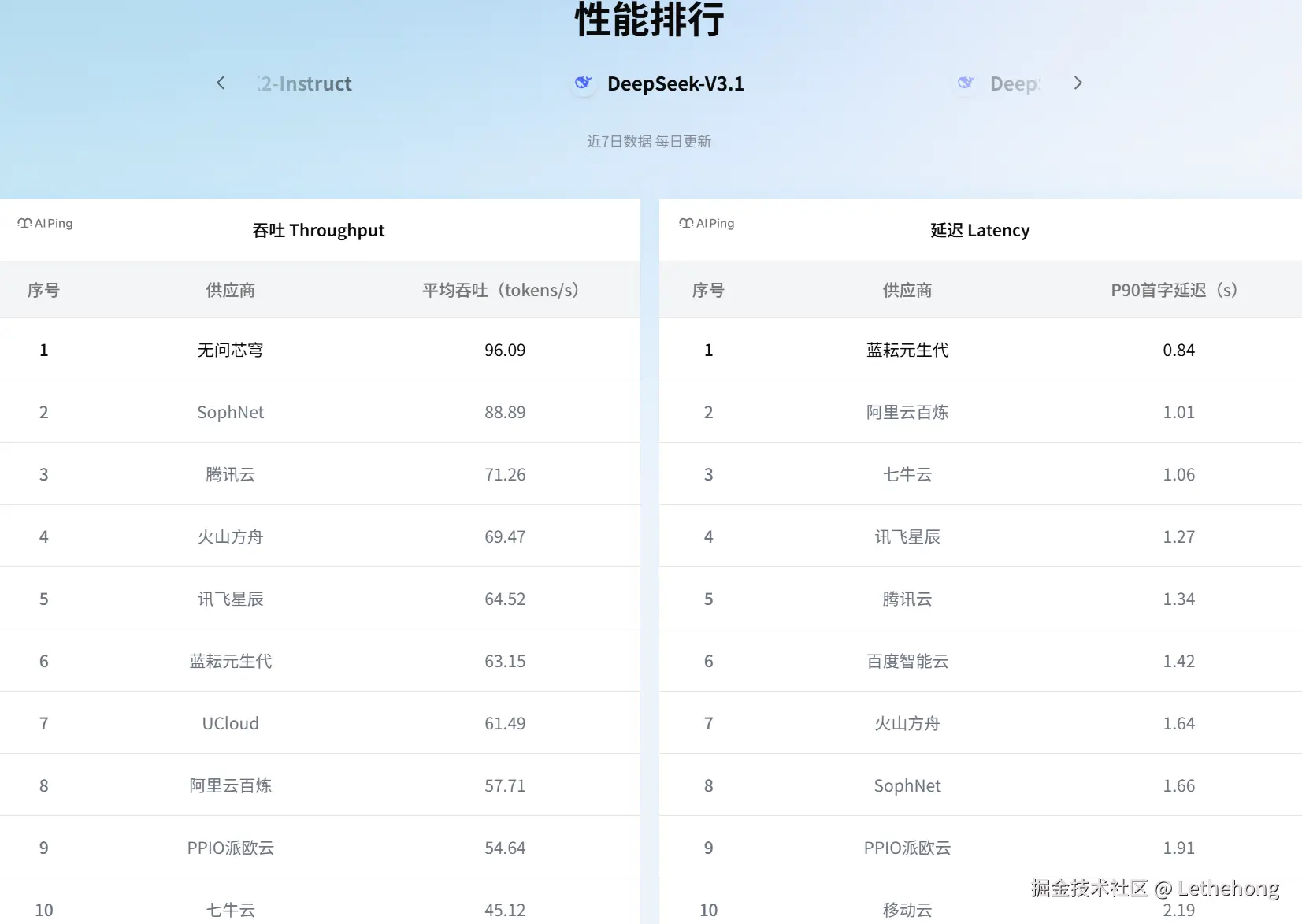Select 阿里云百炼 in the Latency table
Screen dimensions: 1302x924
(907, 412)
